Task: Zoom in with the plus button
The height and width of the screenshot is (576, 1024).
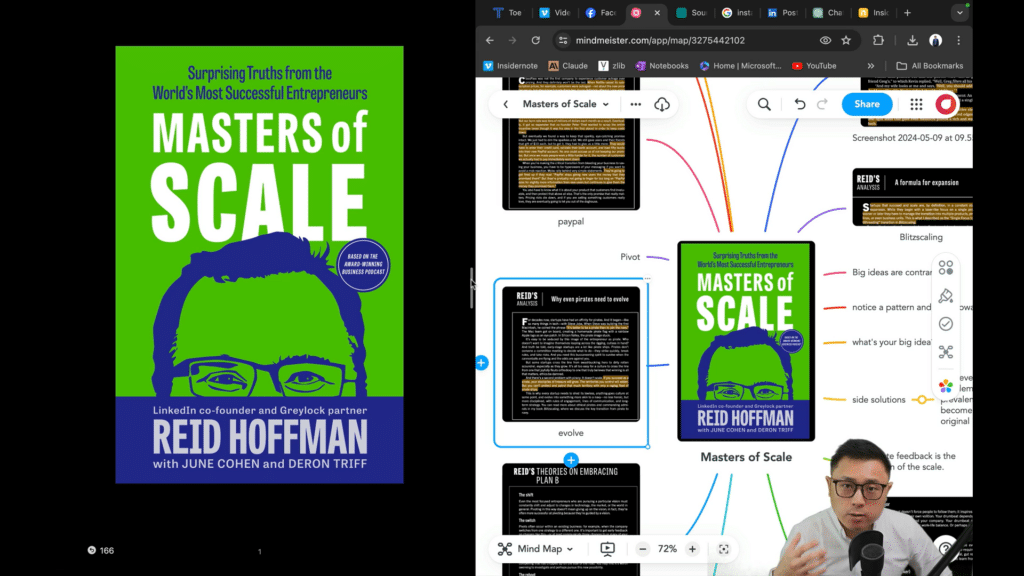Action: [x=692, y=549]
